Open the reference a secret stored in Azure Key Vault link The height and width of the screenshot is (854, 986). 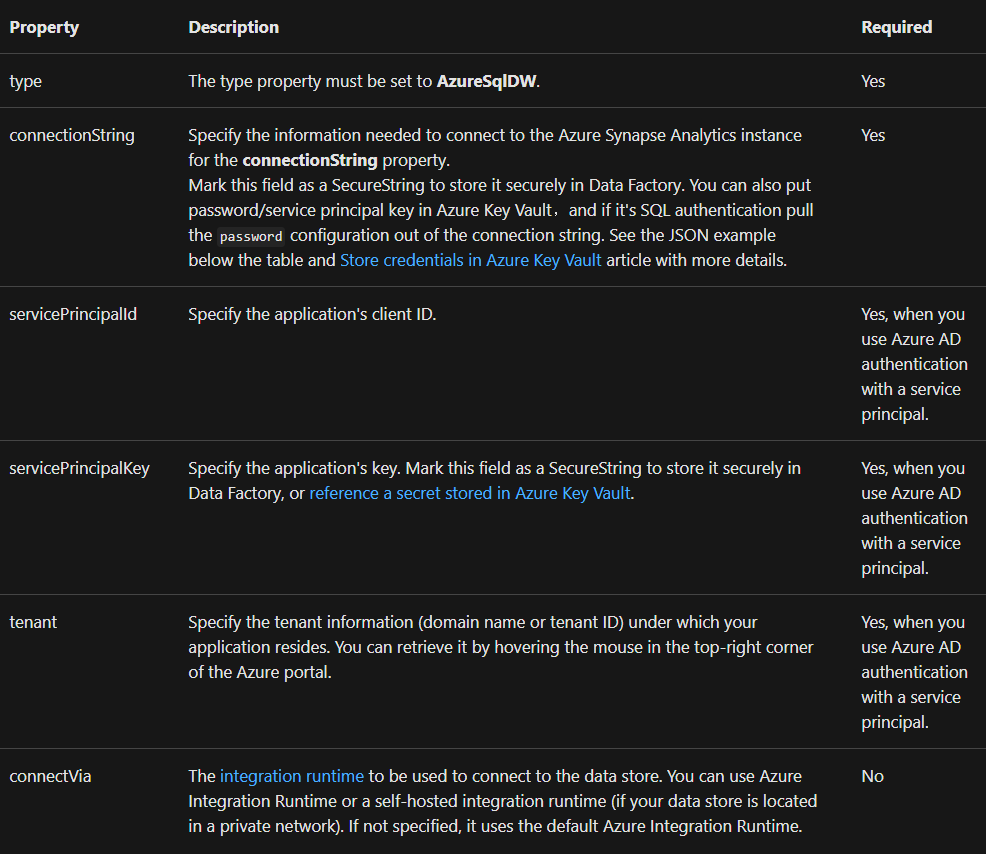point(470,494)
